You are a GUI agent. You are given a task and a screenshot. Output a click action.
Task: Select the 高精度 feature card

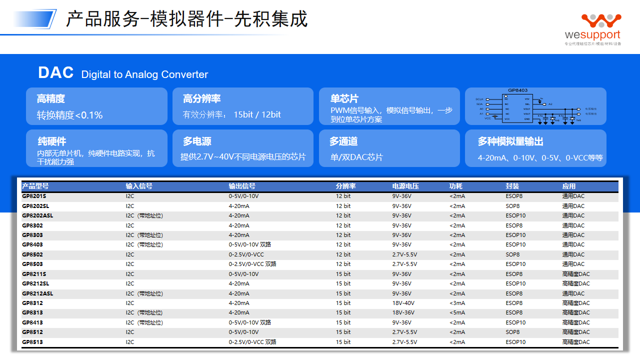[x=97, y=106]
